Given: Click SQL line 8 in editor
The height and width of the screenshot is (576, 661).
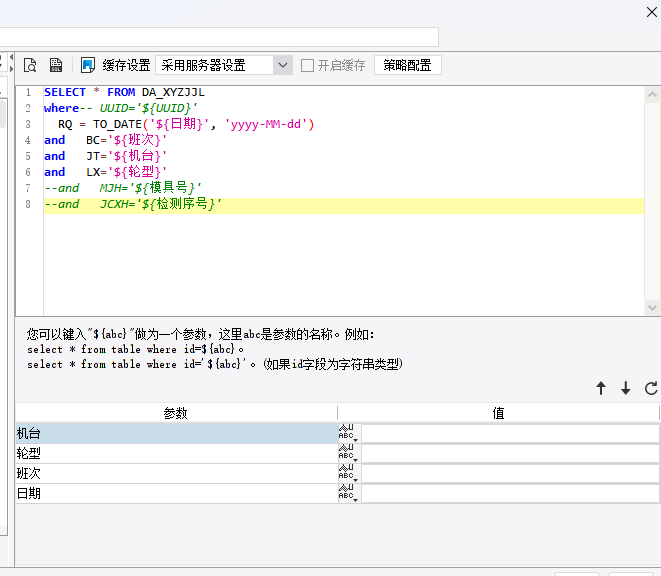Looking at the screenshot, I should 300,205.
